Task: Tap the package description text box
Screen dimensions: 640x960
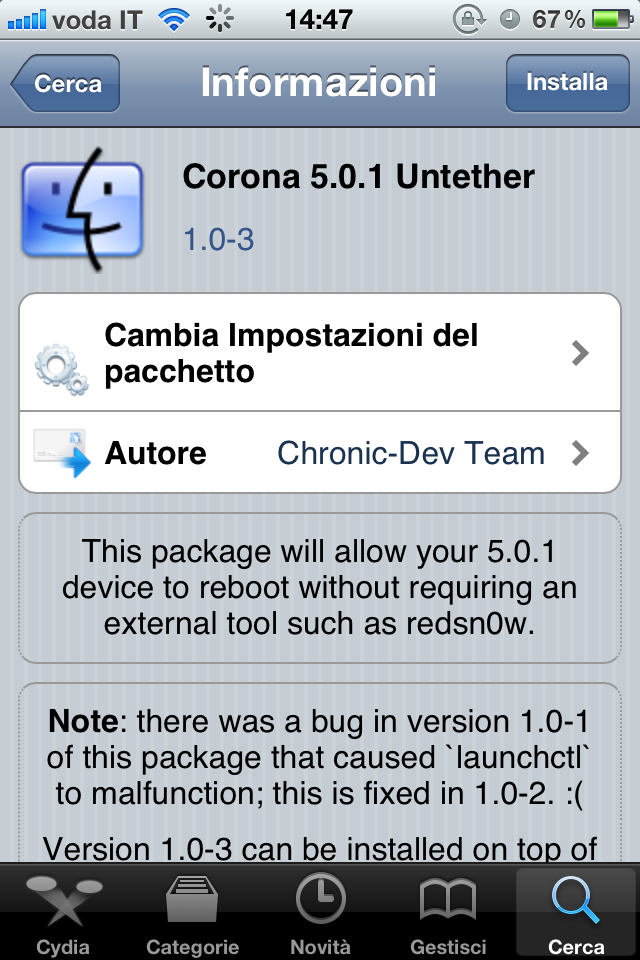Action: (320, 588)
